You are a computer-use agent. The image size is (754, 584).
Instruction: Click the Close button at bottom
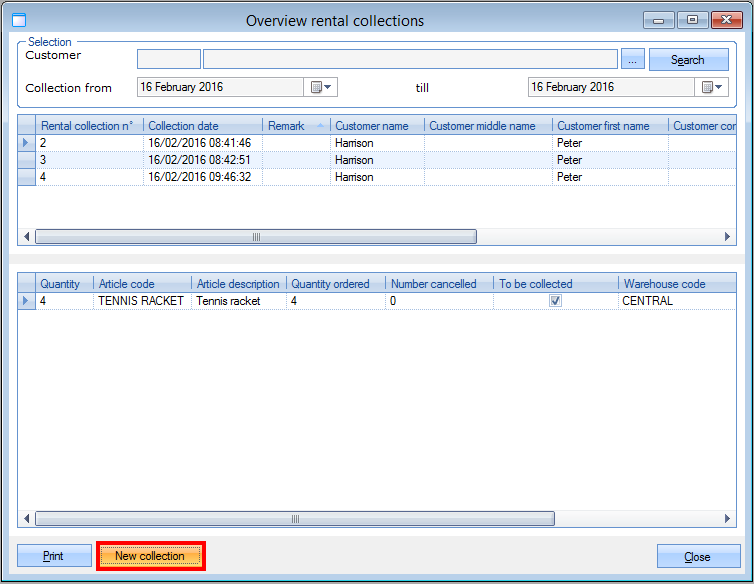[x=697, y=556]
